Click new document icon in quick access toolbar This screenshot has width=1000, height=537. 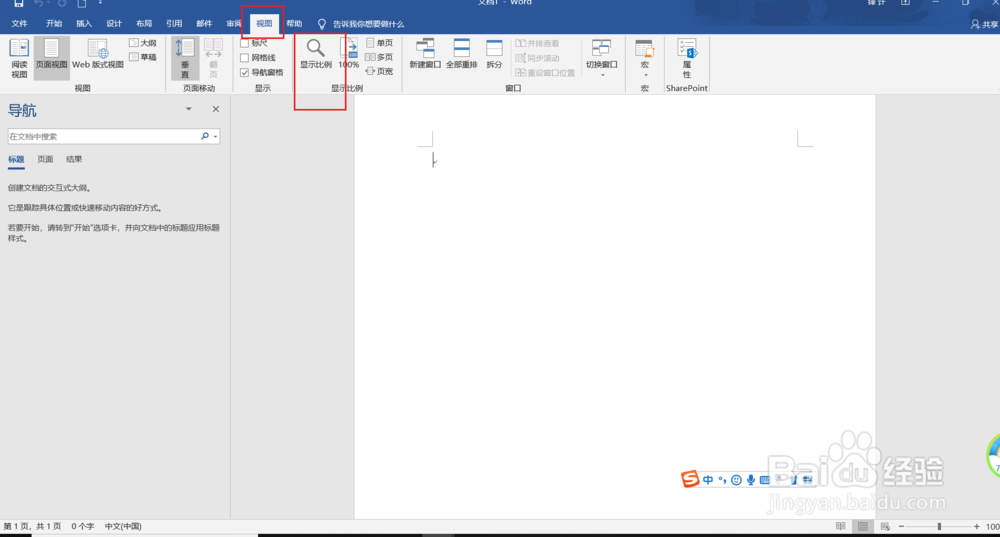click(x=82, y=3)
